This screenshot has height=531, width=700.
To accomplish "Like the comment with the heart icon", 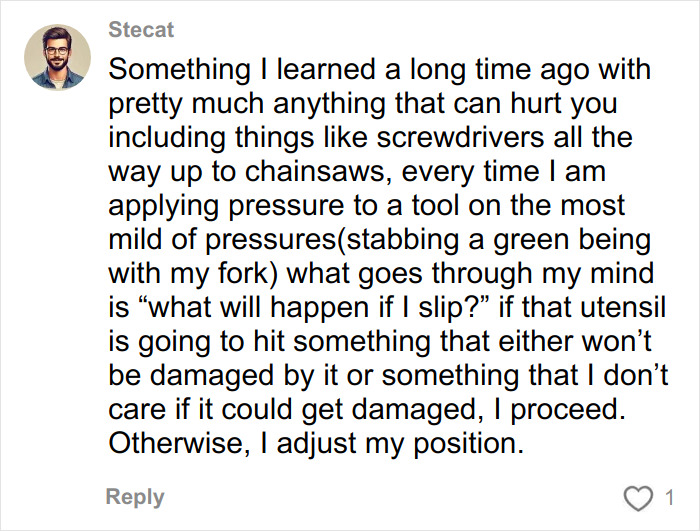I will pos(636,498).
